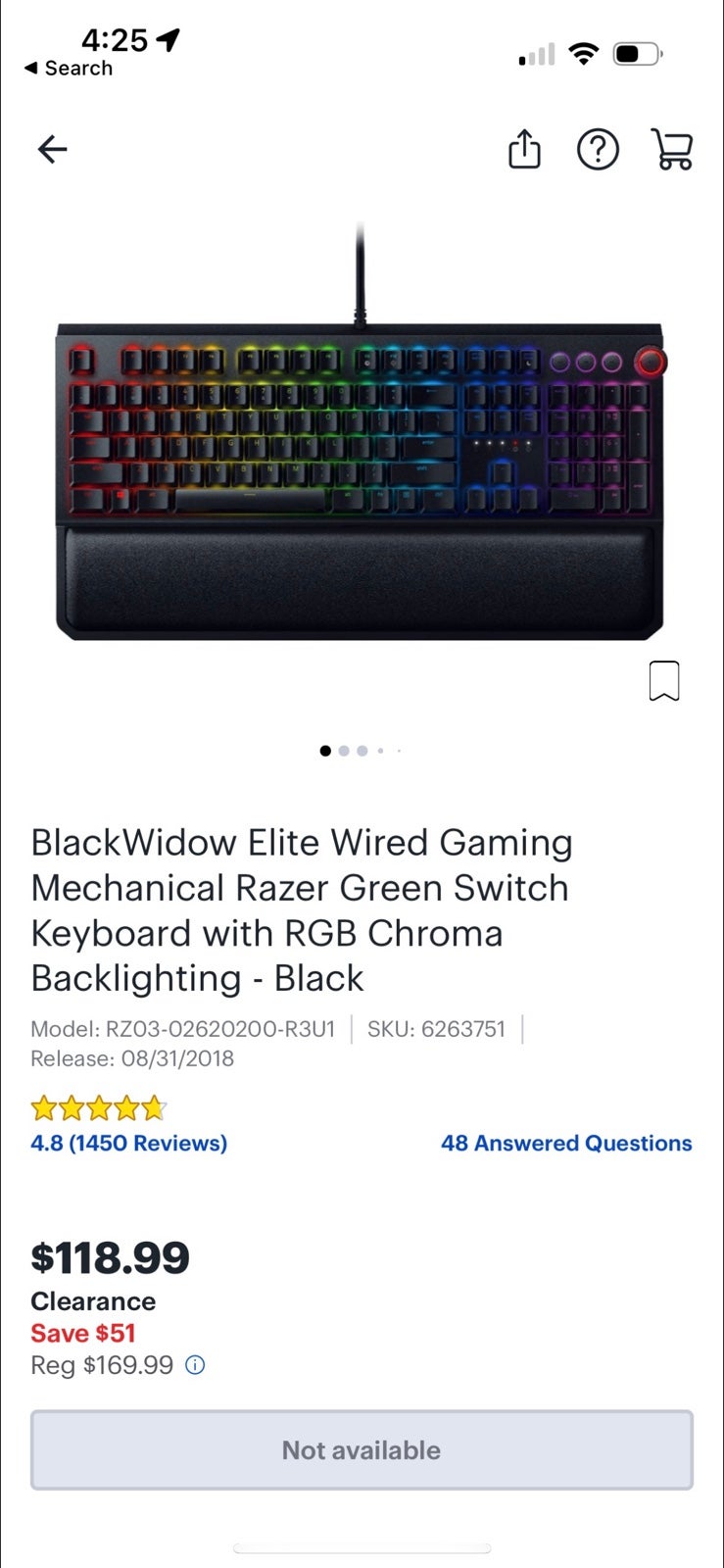The height and width of the screenshot is (1568, 724).
Task: Tap the $118.99 price
Action: point(110,1257)
